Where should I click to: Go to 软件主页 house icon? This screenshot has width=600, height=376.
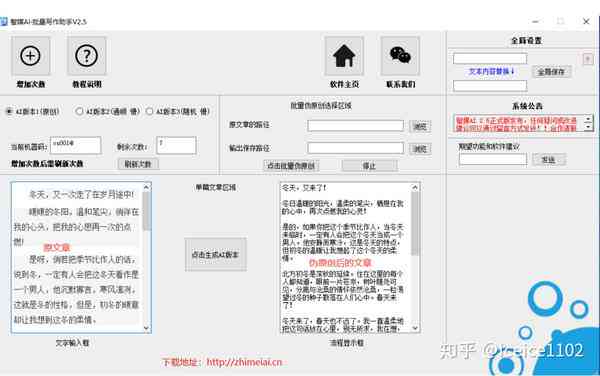click(344, 56)
